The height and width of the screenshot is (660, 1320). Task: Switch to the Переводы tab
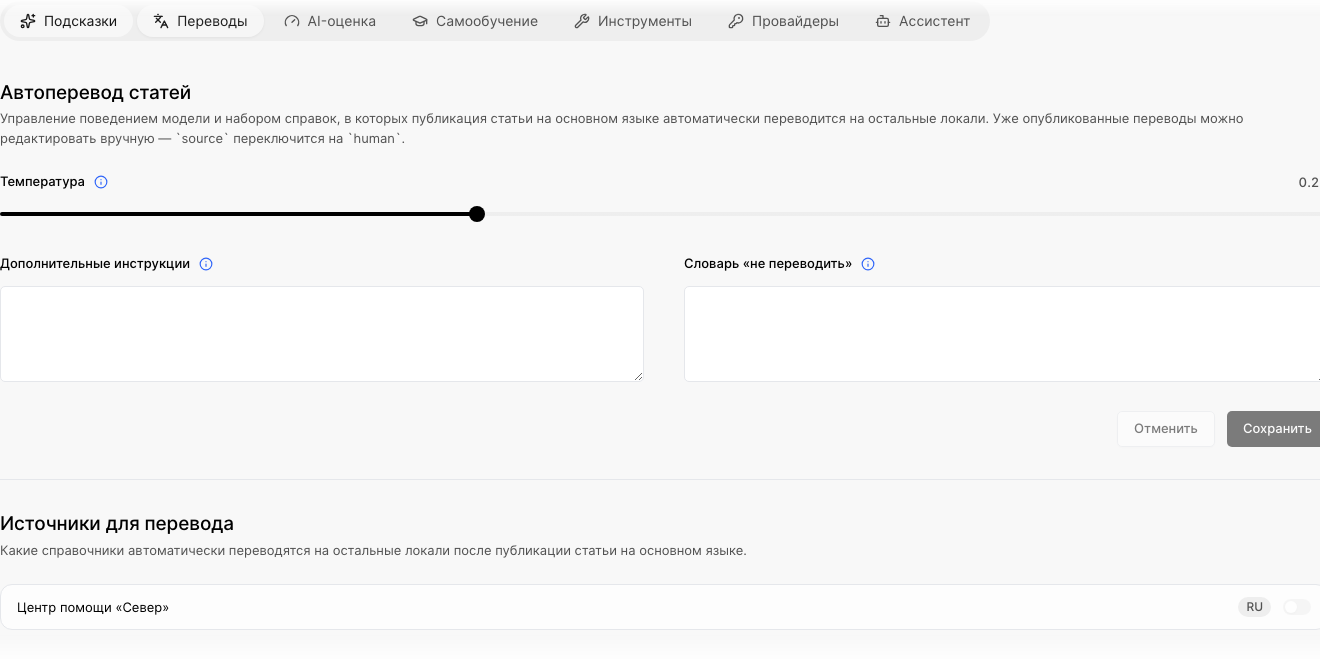[x=200, y=21]
